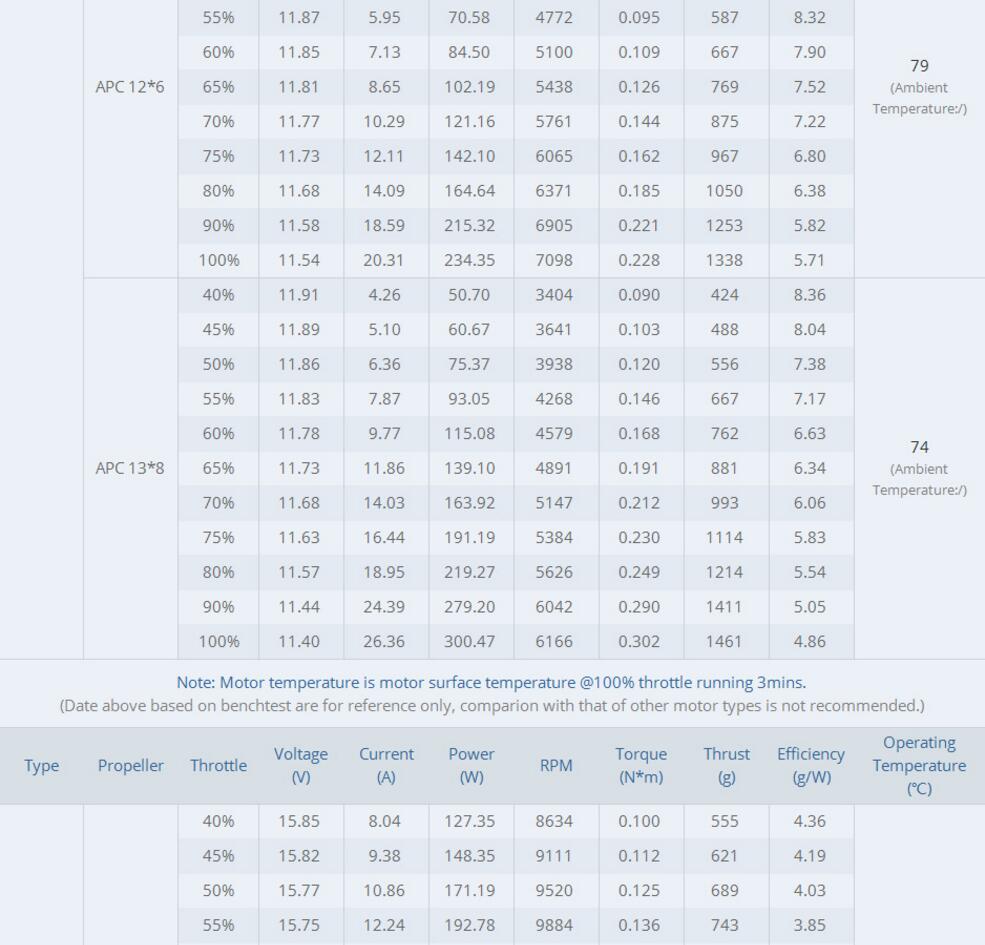This screenshot has width=985, height=945.
Task: Click the Voltage (V) column header
Action: tap(300, 765)
